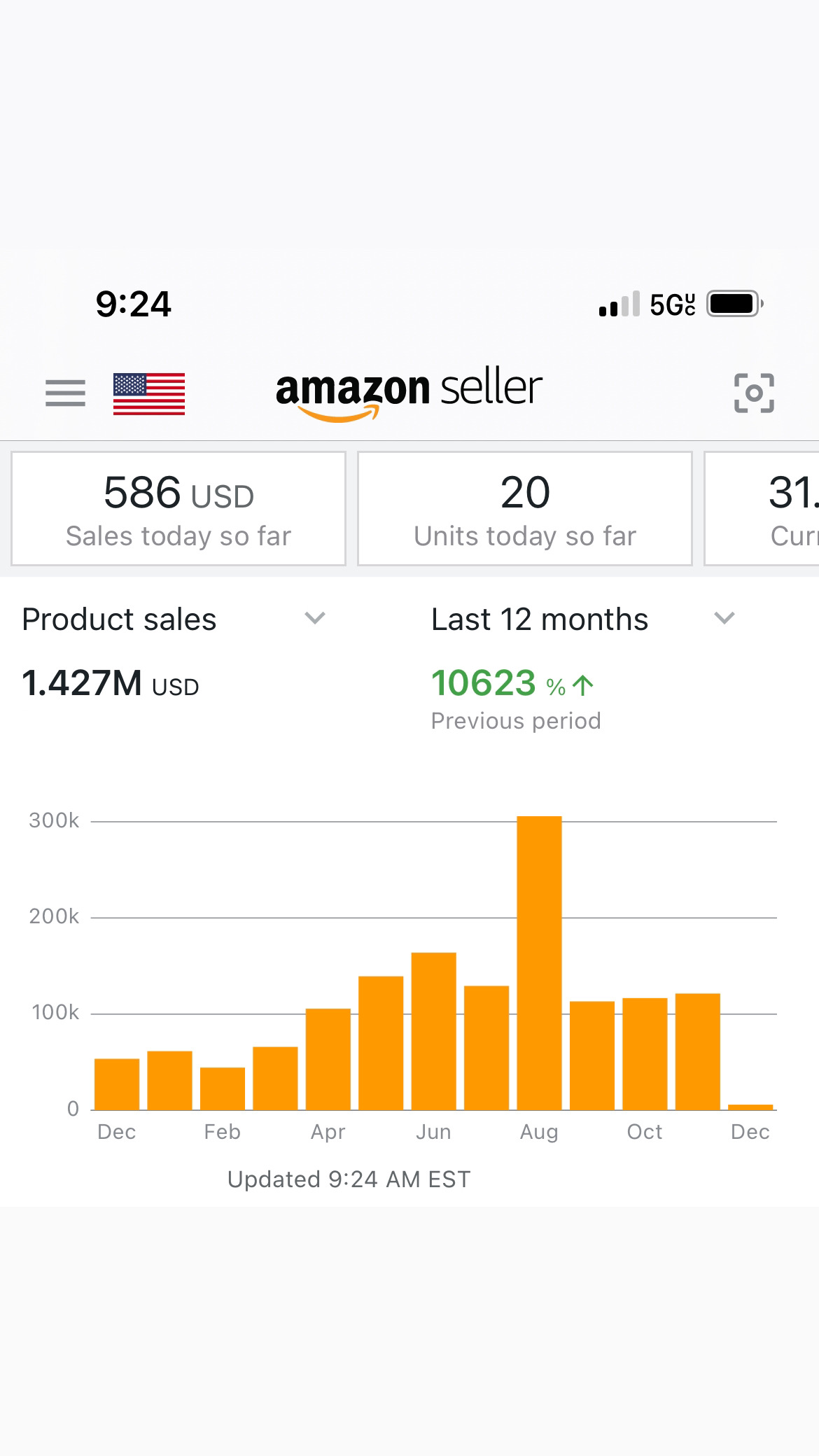The height and width of the screenshot is (1456, 819).
Task: Open the Units today so far card
Action: (525, 509)
